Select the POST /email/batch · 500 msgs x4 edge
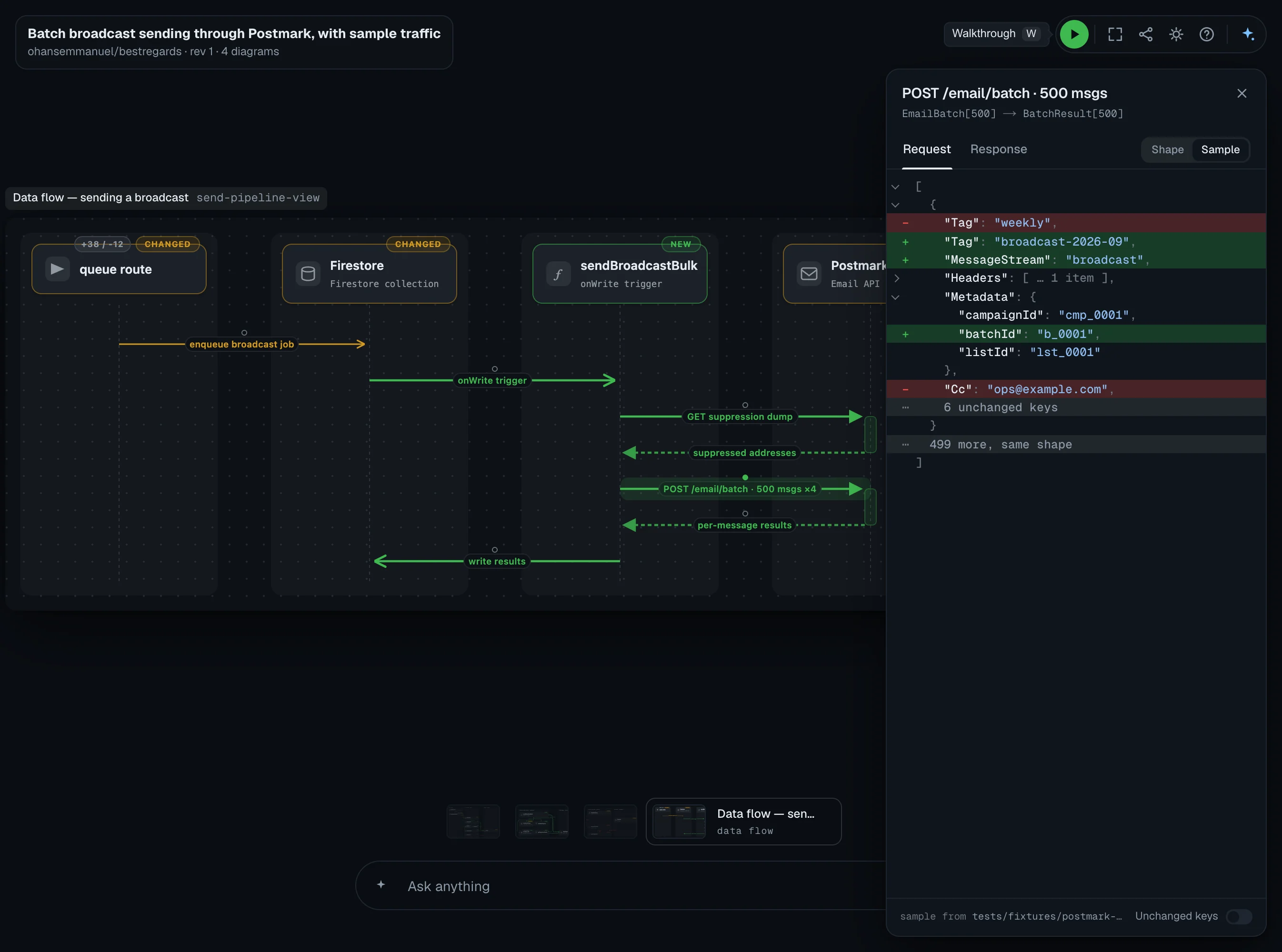 click(x=740, y=489)
